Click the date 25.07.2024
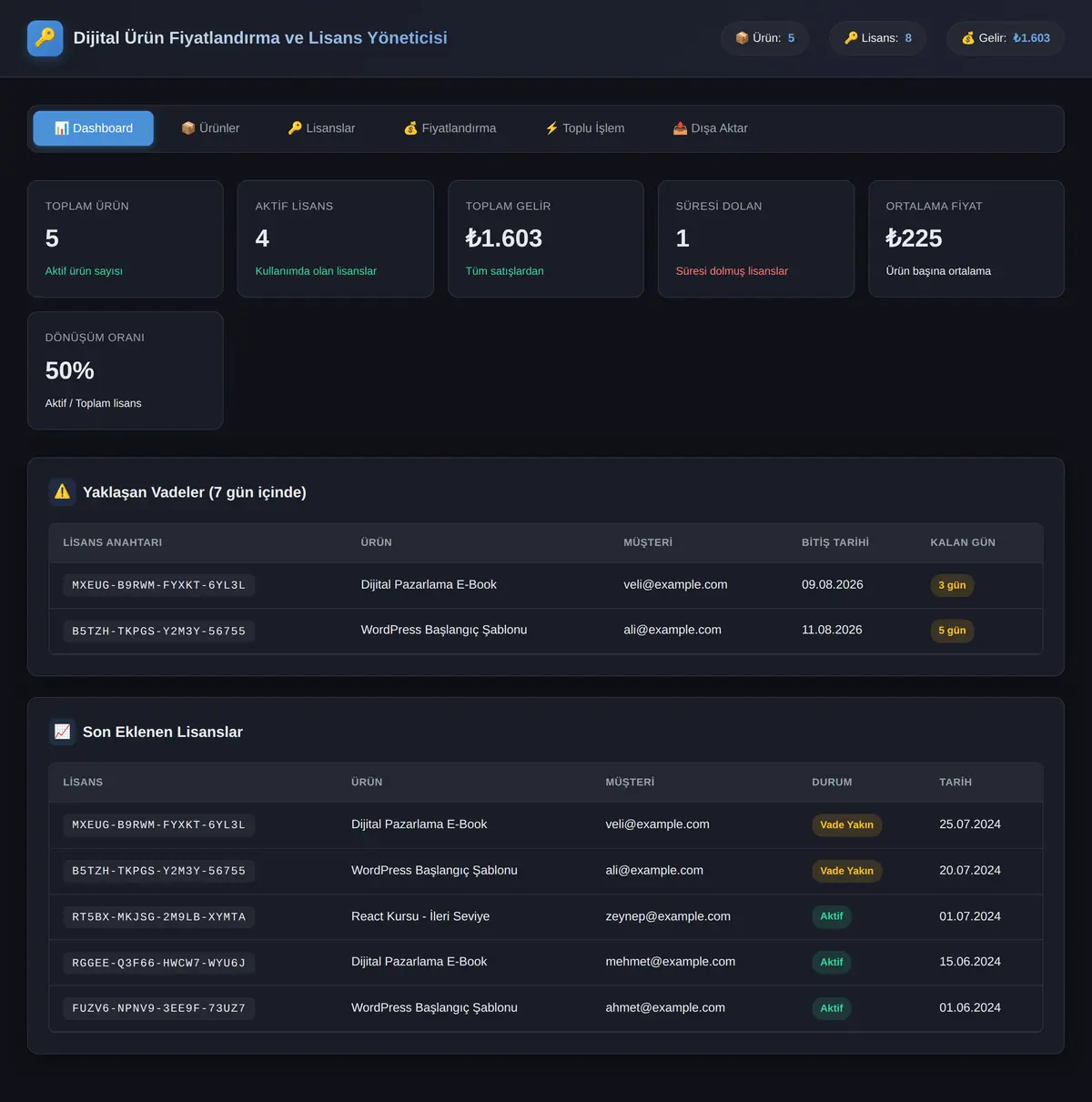Viewport: 1092px width, 1102px height. coord(970,824)
